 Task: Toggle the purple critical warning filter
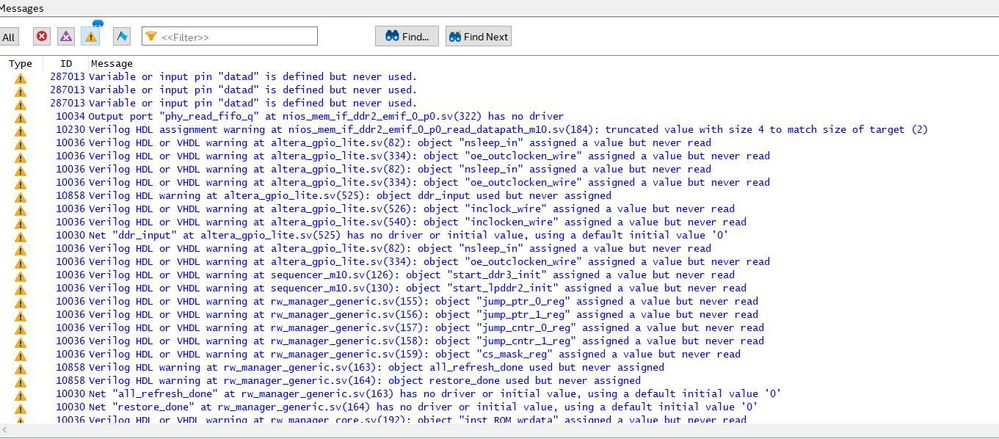tap(66, 36)
